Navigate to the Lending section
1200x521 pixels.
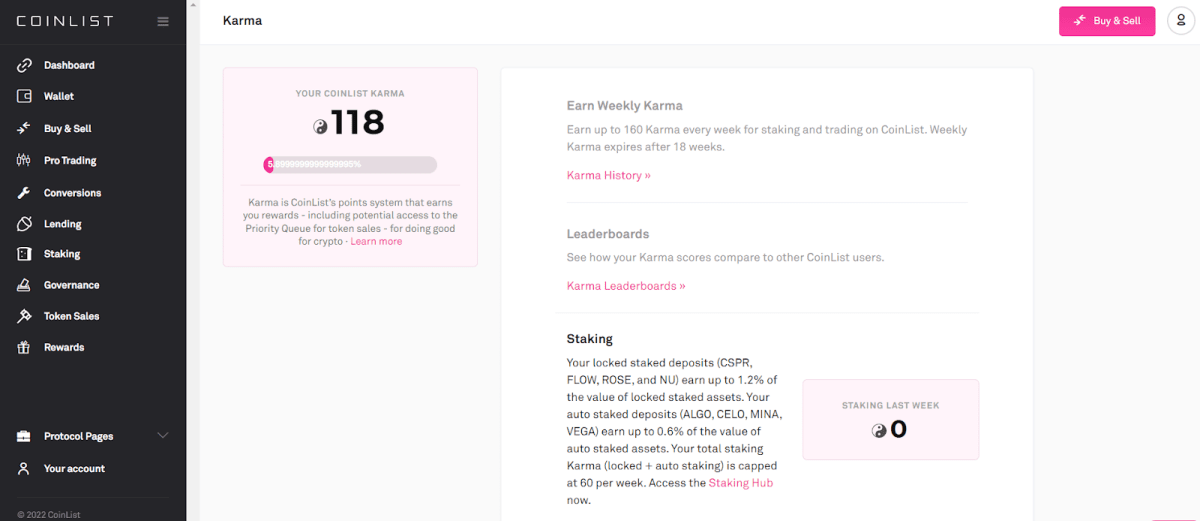pos(63,224)
